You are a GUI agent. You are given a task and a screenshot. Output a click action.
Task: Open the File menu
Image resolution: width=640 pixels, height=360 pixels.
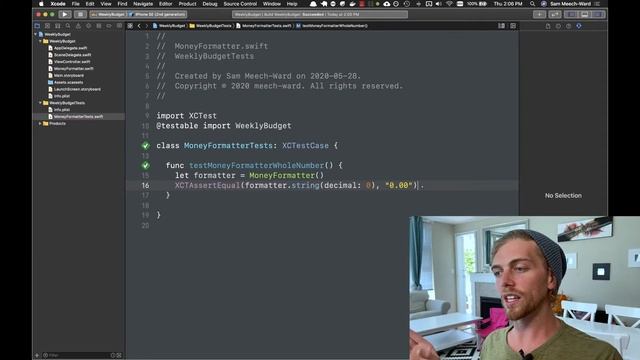click(76, 4)
